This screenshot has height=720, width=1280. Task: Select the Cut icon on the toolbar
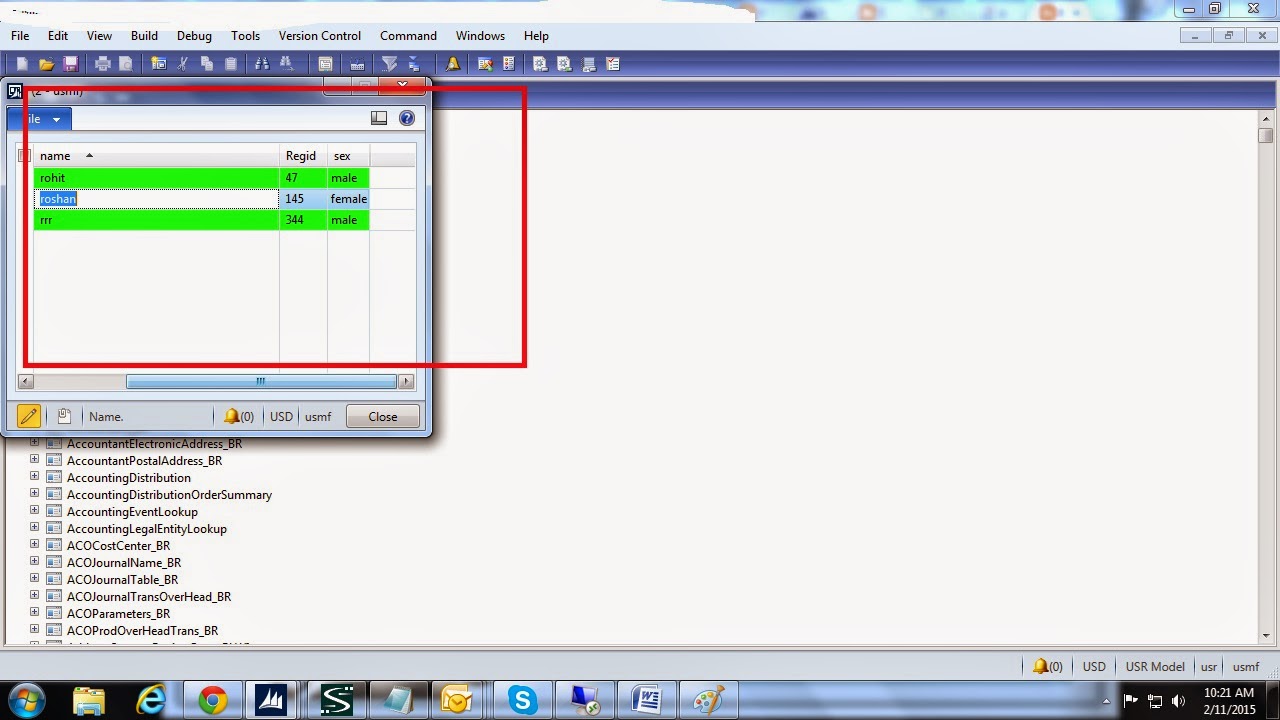[184, 63]
